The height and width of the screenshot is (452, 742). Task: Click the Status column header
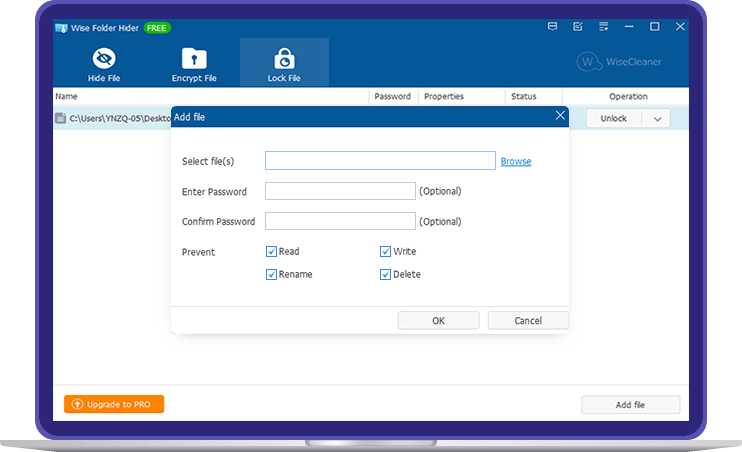pos(524,97)
